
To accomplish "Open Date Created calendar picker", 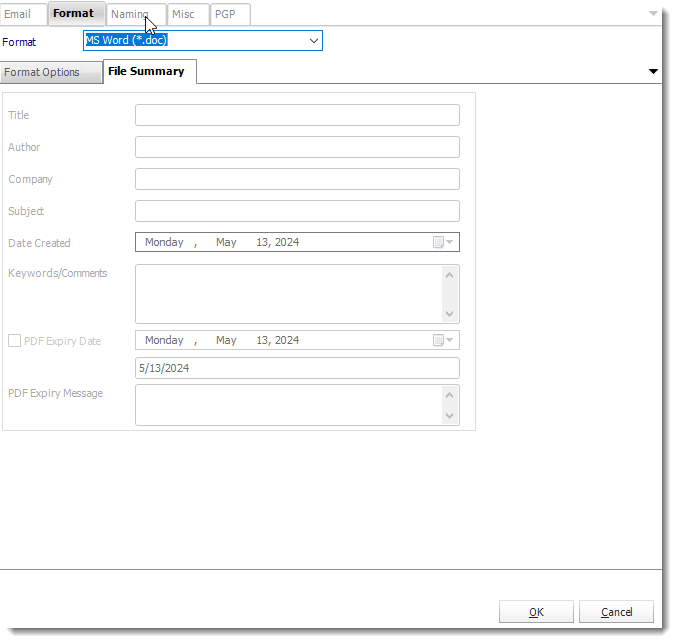I will click(x=443, y=242).
